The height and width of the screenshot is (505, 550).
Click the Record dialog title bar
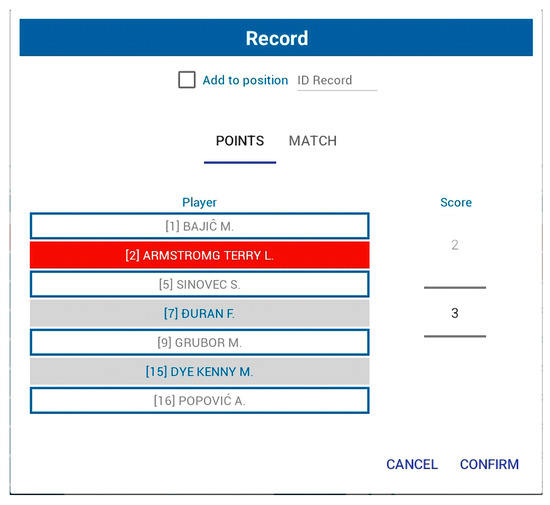tap(276, 38)
